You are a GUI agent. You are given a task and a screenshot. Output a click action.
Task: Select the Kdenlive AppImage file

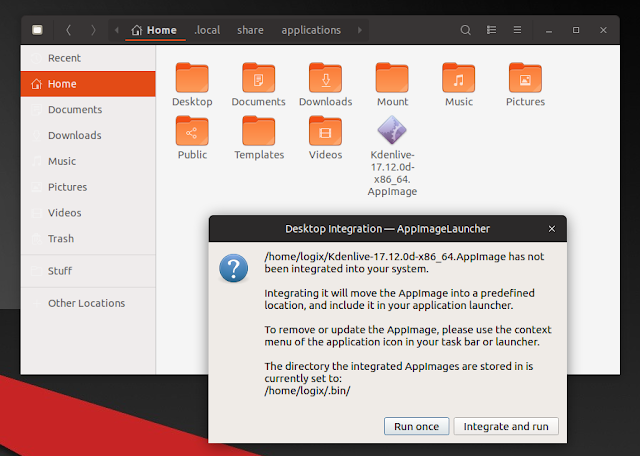click(x=392, y=134)
